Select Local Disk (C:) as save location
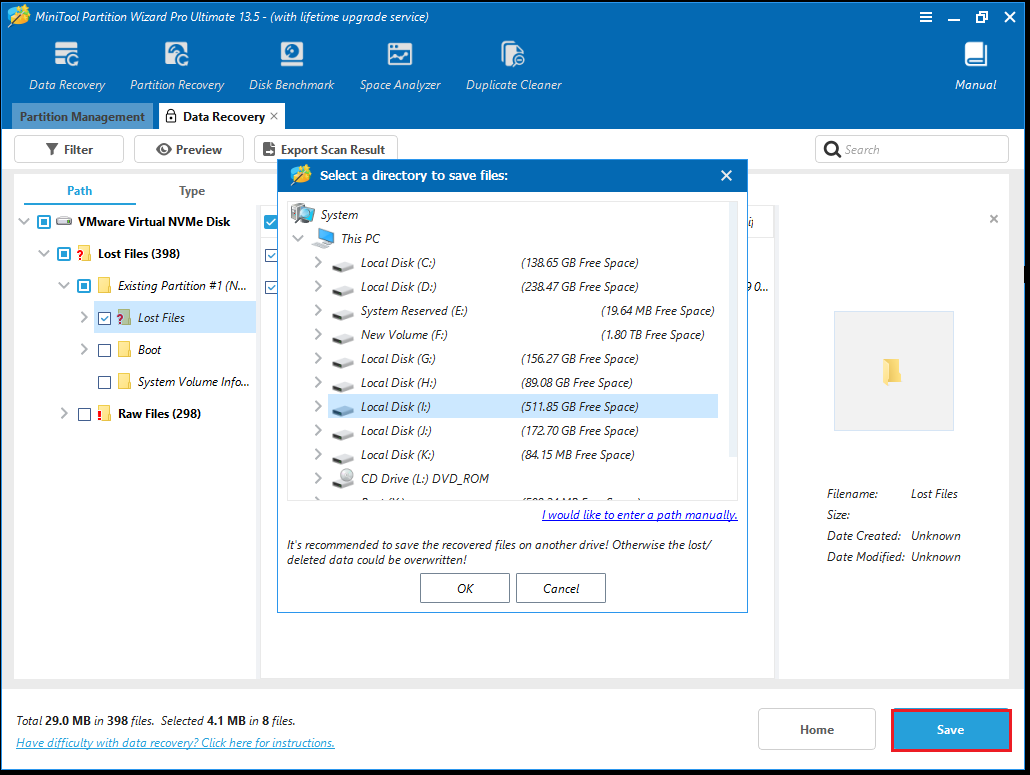Viewport: 1030px width, 775px height. [x=523, y=263]
